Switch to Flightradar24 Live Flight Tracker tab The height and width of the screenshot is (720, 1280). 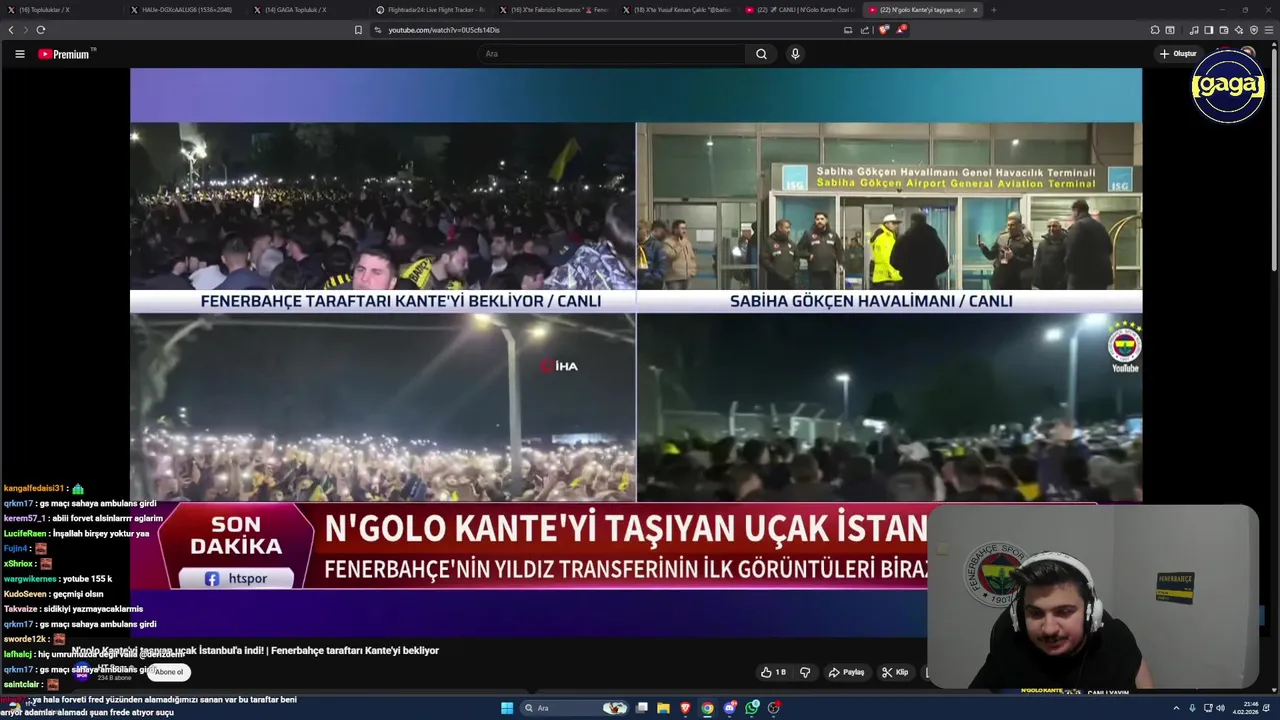pos(431,10)
